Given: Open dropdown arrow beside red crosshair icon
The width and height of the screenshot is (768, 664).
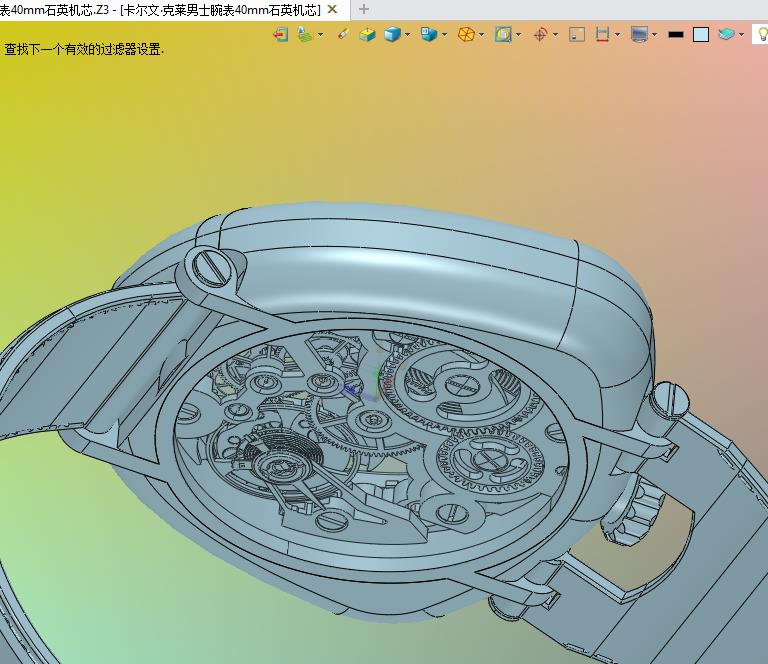Looking at the screenshot, I should click(x=555, y=34).
